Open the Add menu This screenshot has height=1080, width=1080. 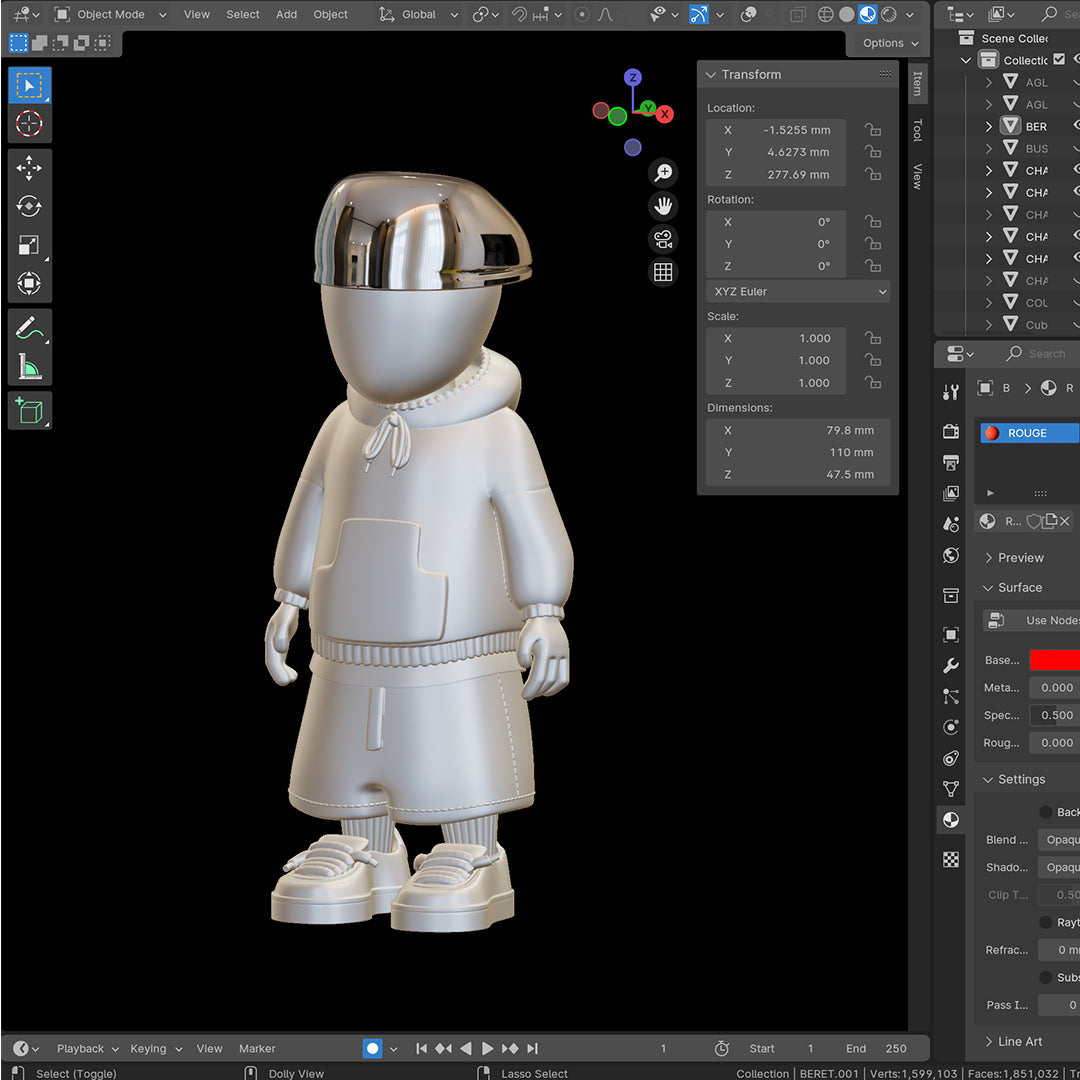coord(286,15)
